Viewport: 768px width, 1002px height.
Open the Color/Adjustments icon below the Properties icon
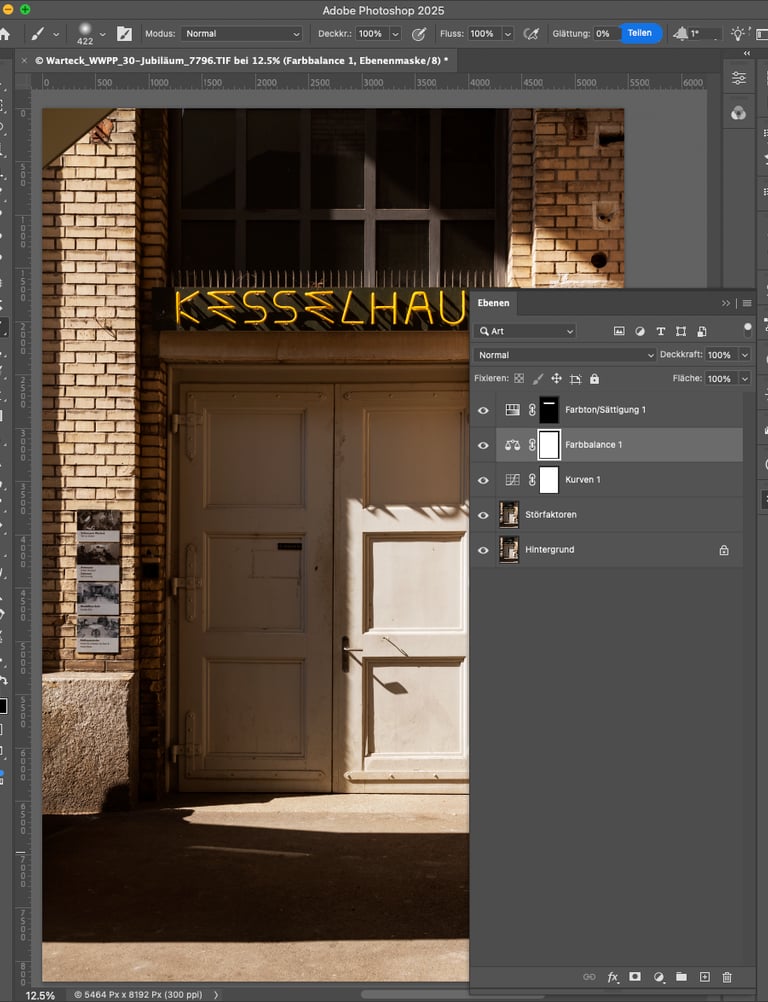click(x=739, y=113)
